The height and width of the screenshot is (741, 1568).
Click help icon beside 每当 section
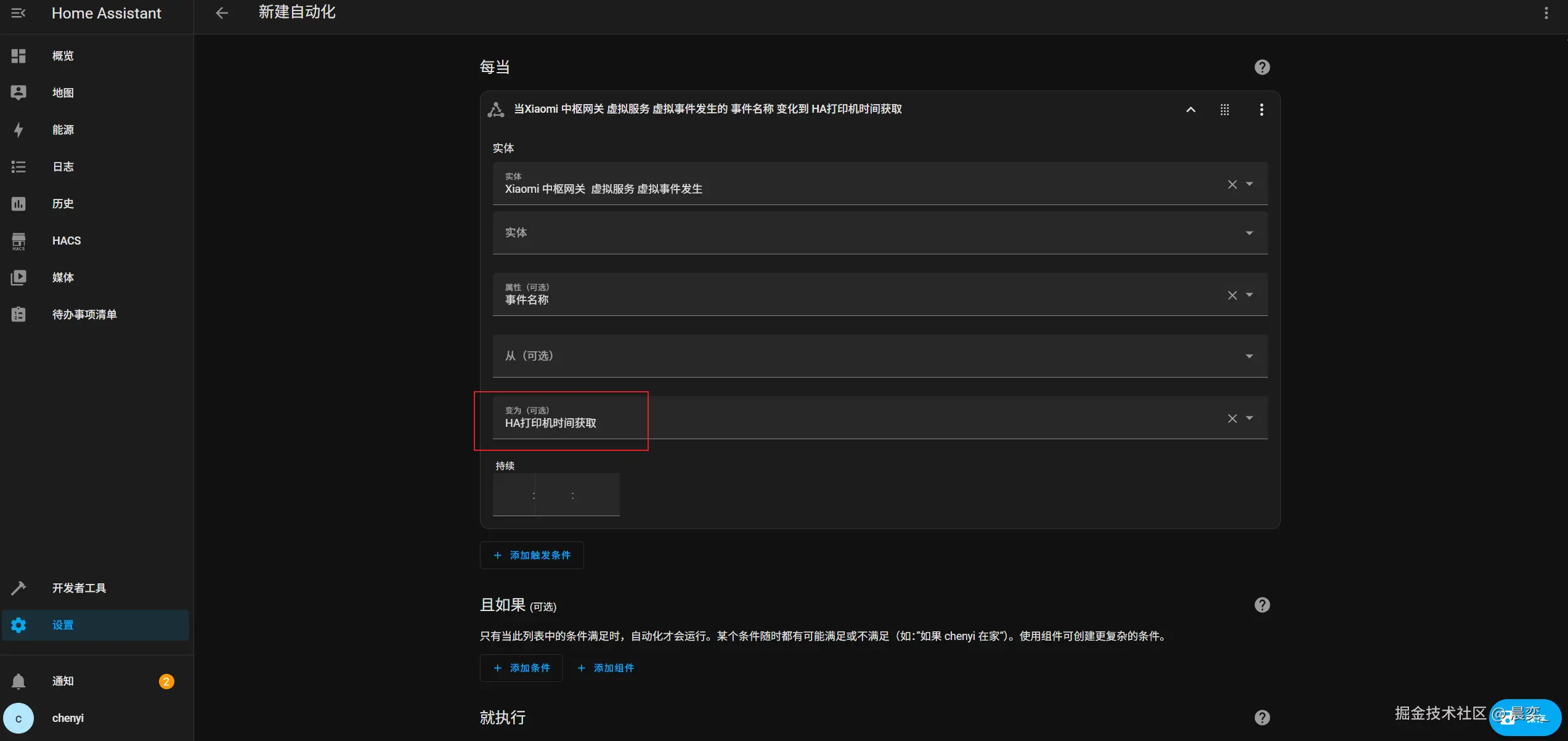[1262, 67]
